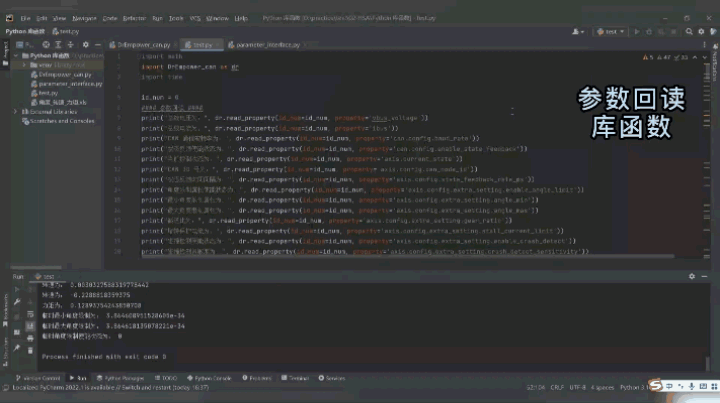Select parameter_interface.py in project tree
Viewport: 720px width, 403px height.
pyautogui.click(x=67, y=84)
